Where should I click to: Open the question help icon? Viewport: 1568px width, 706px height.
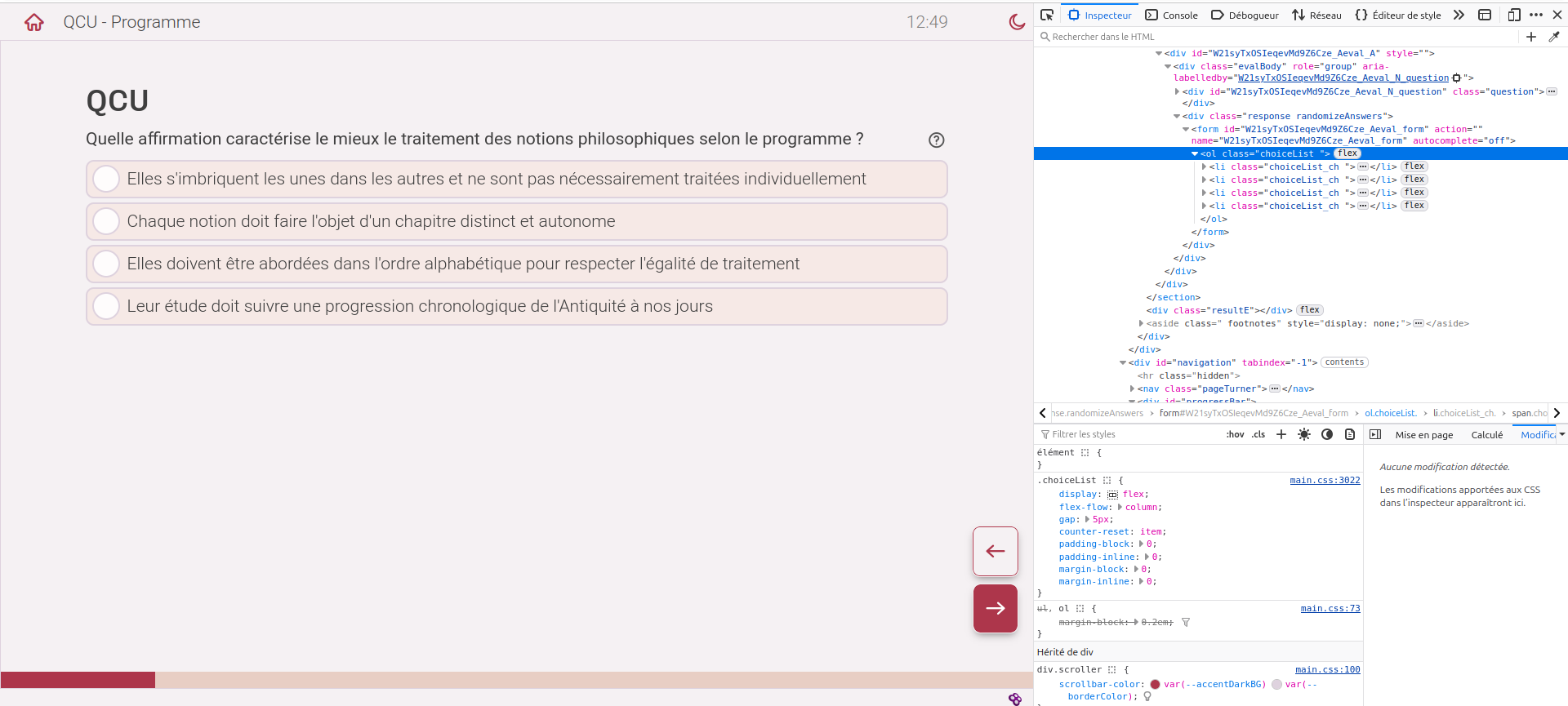point(936,140)
